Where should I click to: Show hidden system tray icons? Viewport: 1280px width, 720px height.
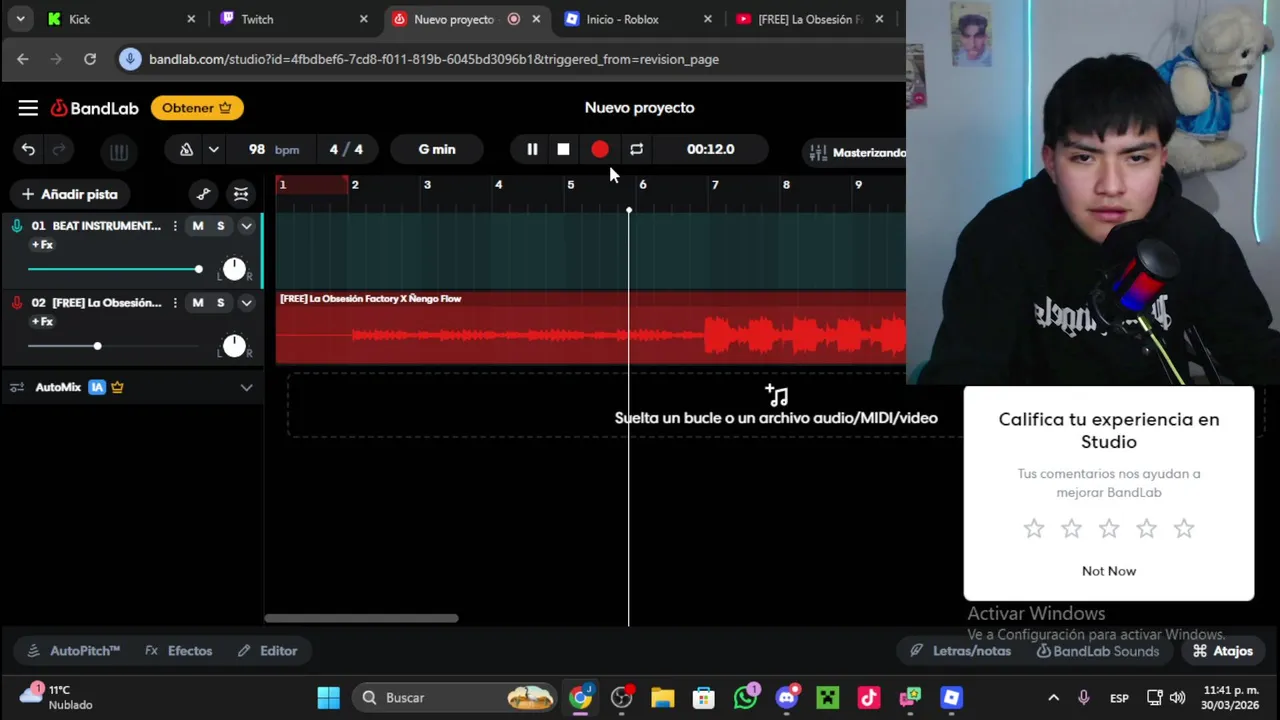point(1053,698)
